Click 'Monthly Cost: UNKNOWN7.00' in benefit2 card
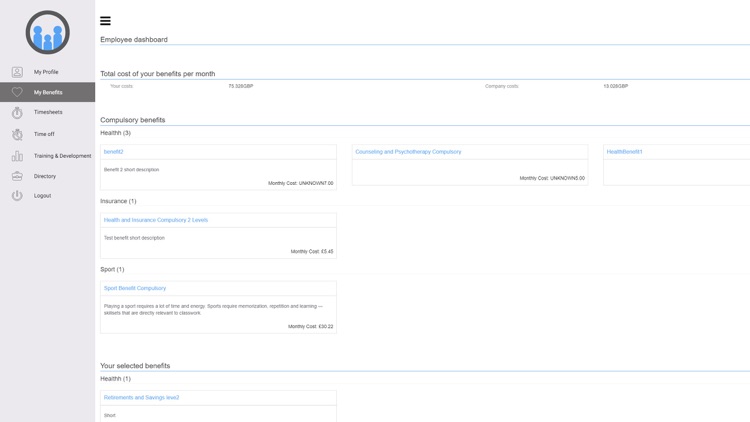The width and height of the screenshot is (750, 422). click(300, 183)
